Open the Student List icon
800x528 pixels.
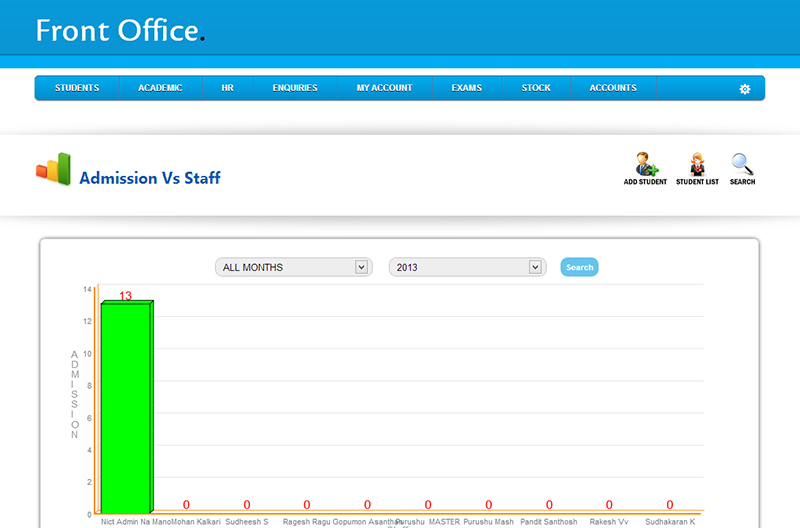tap(697, 165)
